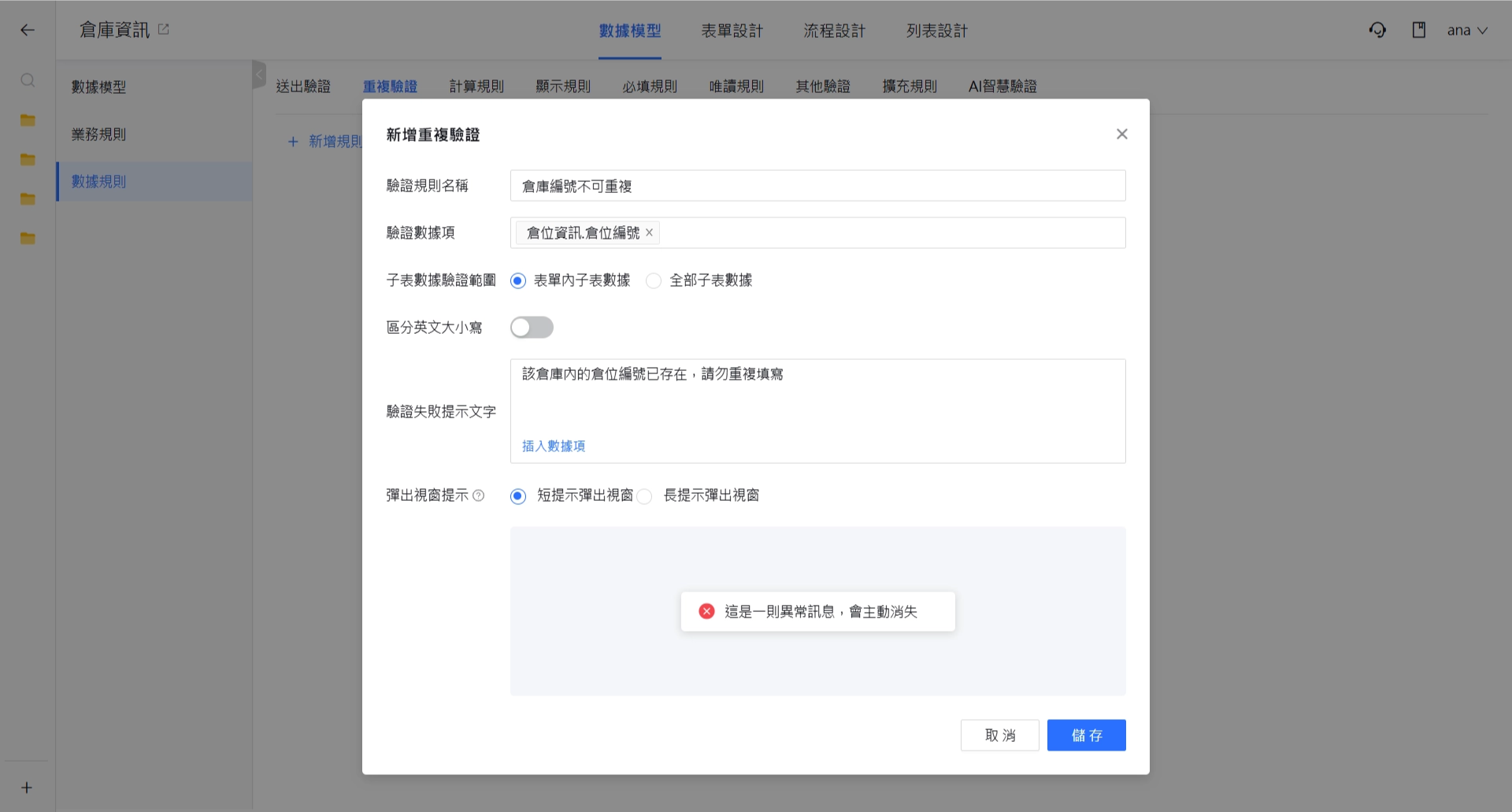Open the 必填規則 tab

pyautogui.click(x=650, y=86)
